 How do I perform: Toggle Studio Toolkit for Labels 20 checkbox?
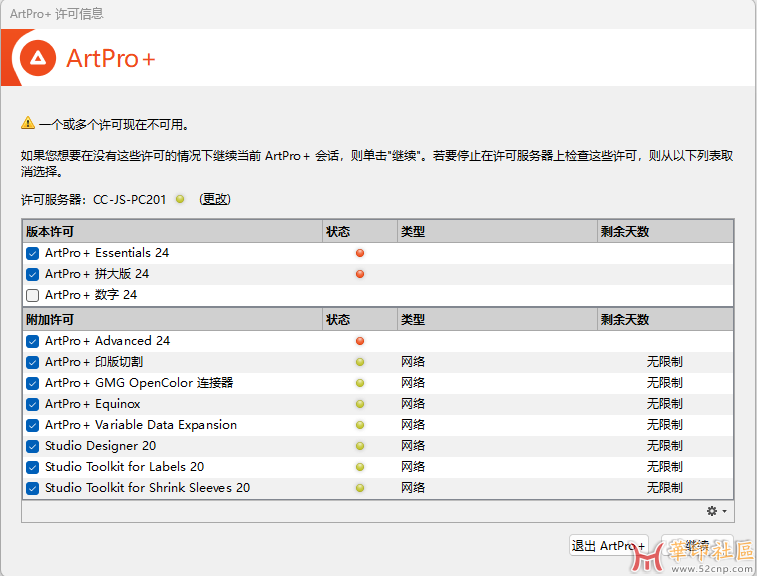point(32,467)
